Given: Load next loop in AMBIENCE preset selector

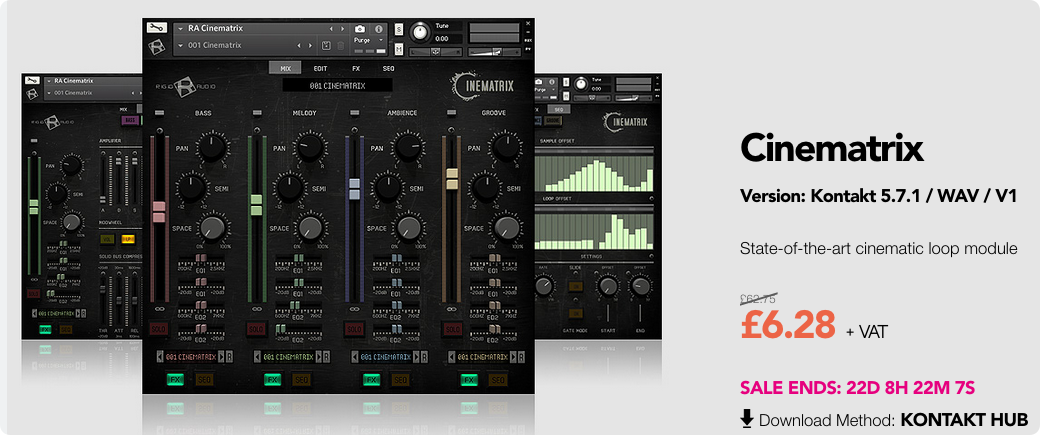Looking at the screenshot, I should (416, 357).
